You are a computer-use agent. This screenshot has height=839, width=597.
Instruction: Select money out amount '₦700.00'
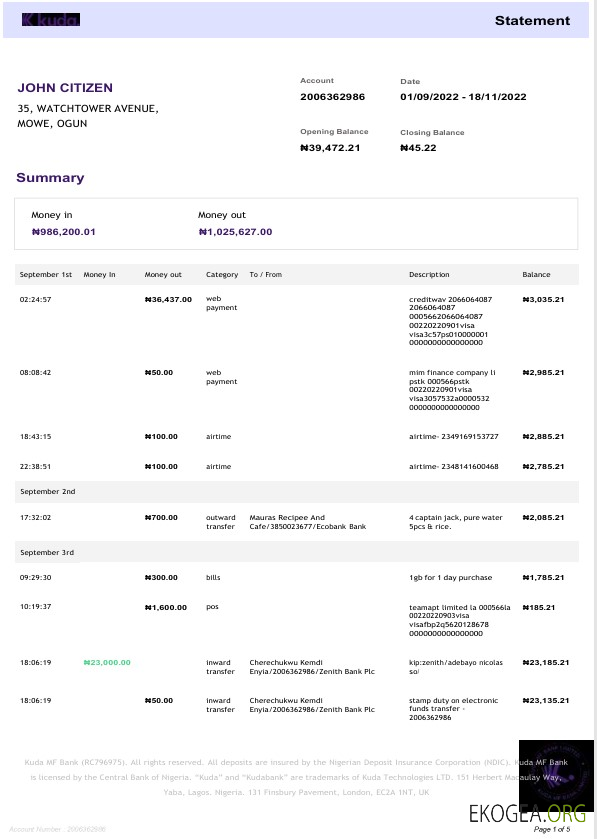click(161, 517)
